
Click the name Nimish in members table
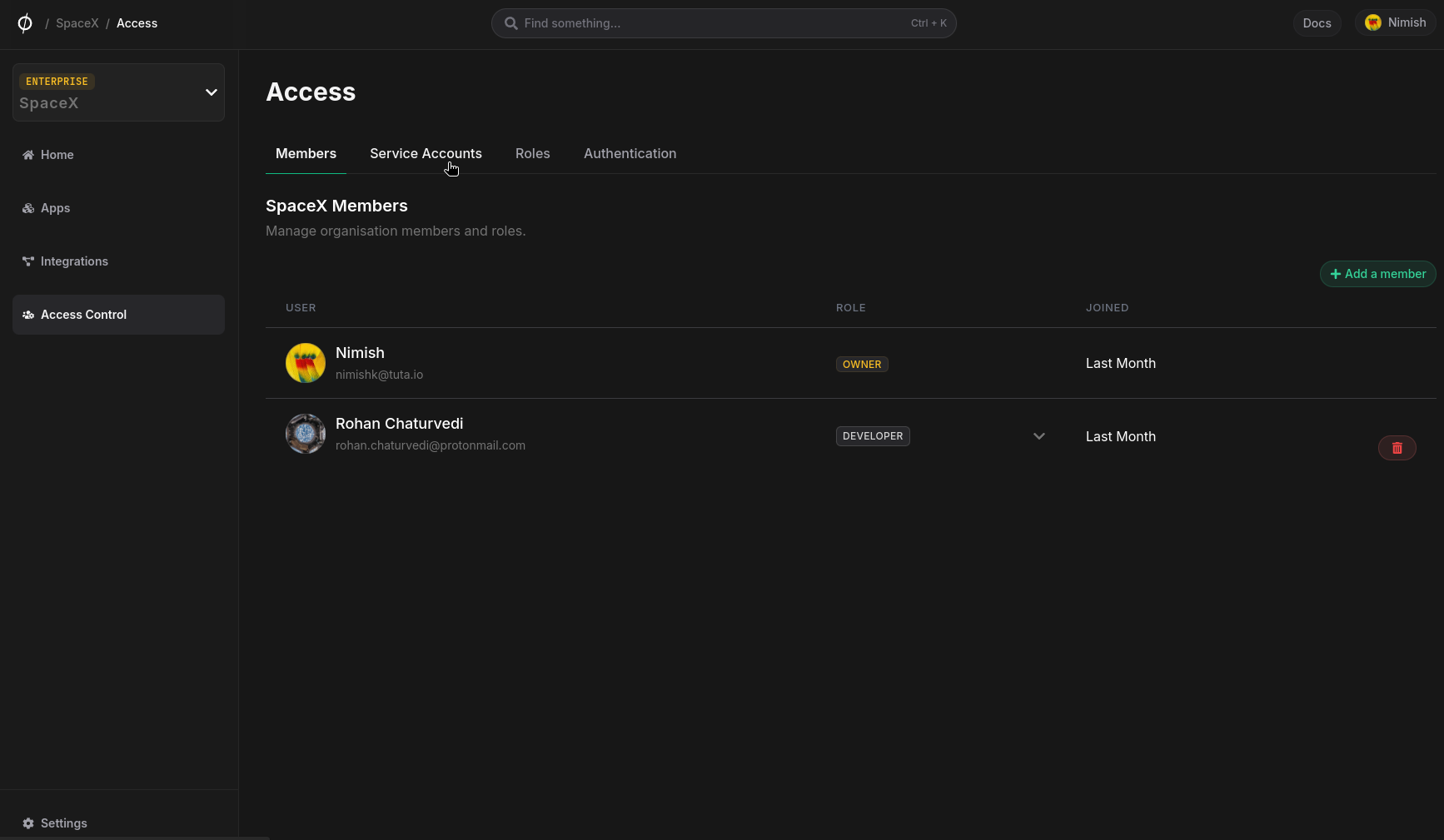(x=360, y=353)
